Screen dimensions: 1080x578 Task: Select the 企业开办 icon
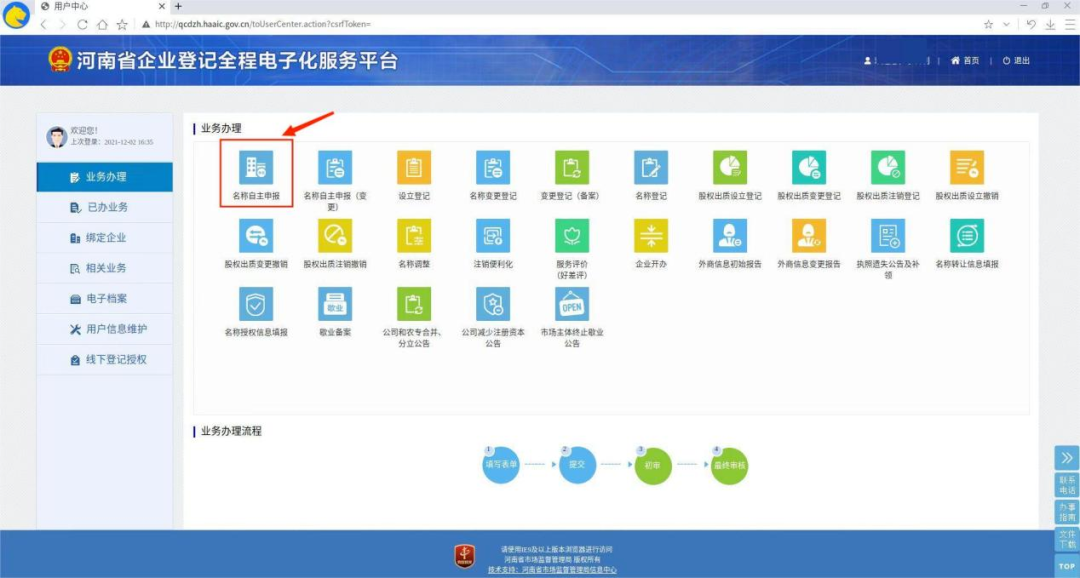650,236
